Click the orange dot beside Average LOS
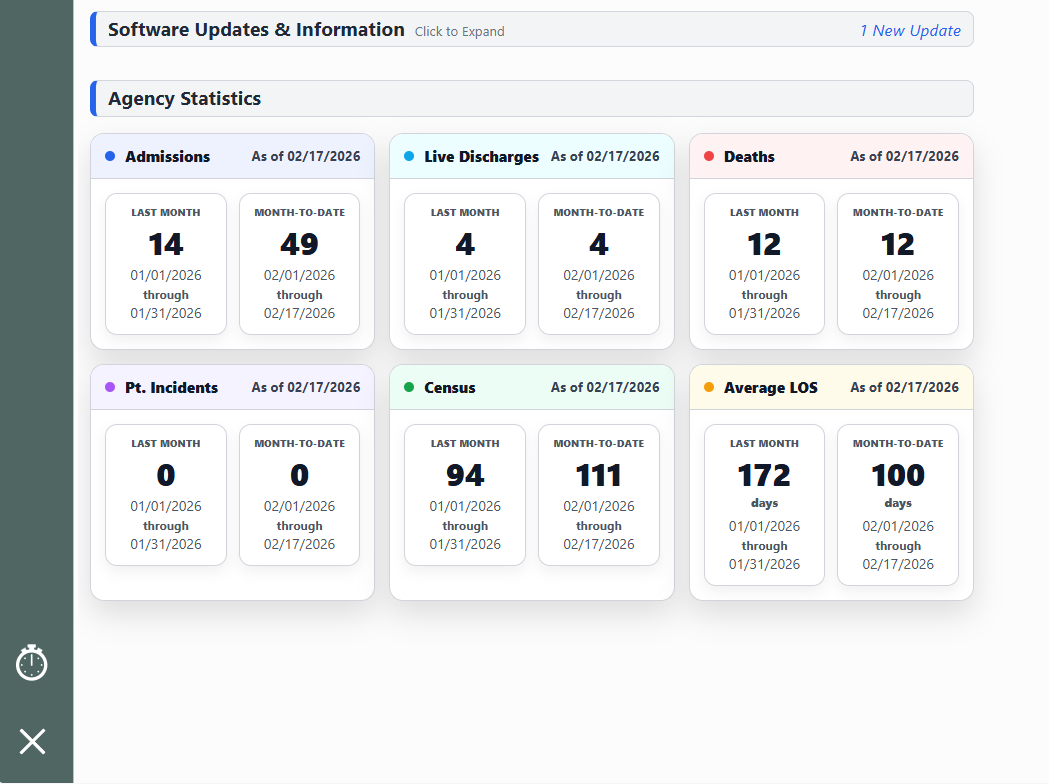Viewport: 1049px width, 784px height. (709, 387)
